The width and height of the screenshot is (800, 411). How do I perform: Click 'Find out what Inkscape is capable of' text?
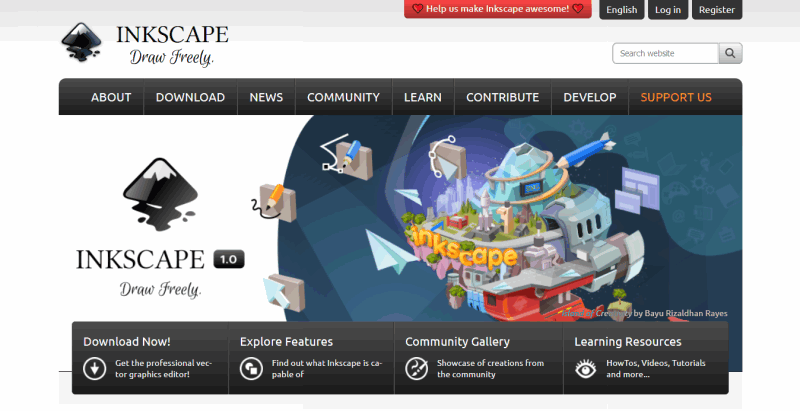(327, 369)
